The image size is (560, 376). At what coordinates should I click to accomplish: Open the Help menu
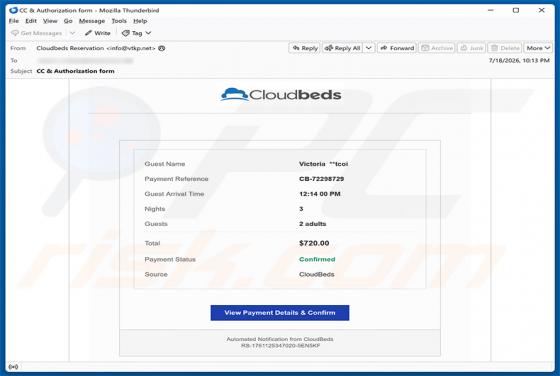(140, 21)
